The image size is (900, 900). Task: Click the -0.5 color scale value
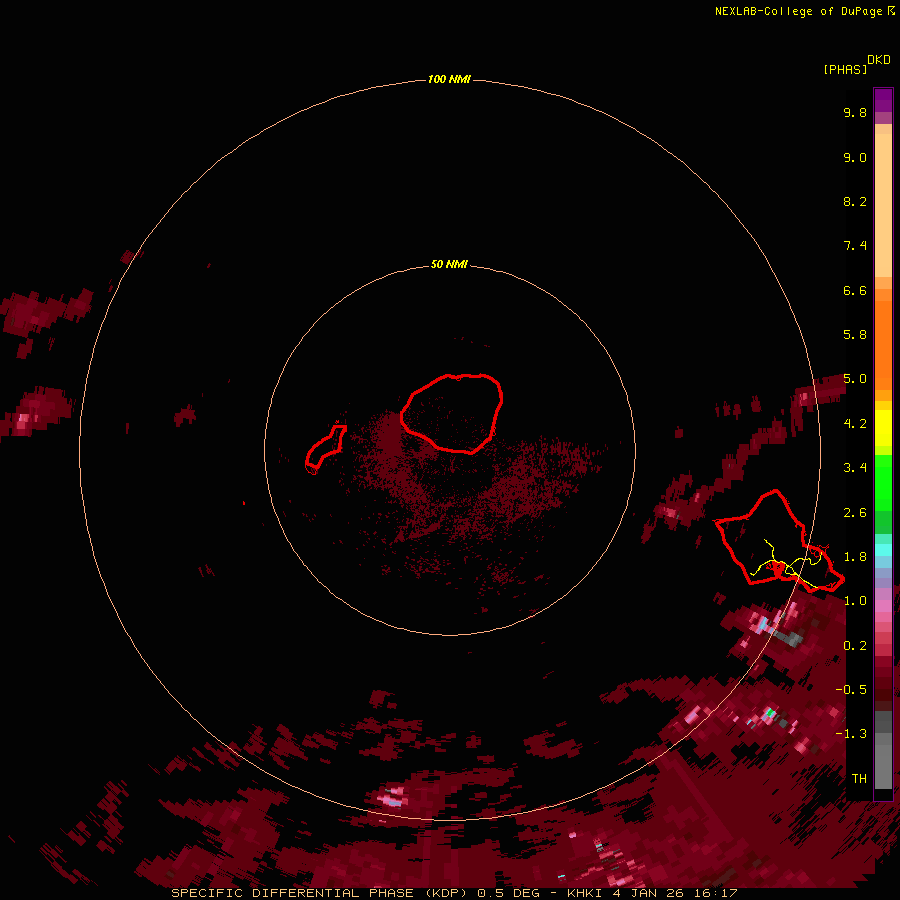(851, 690)
